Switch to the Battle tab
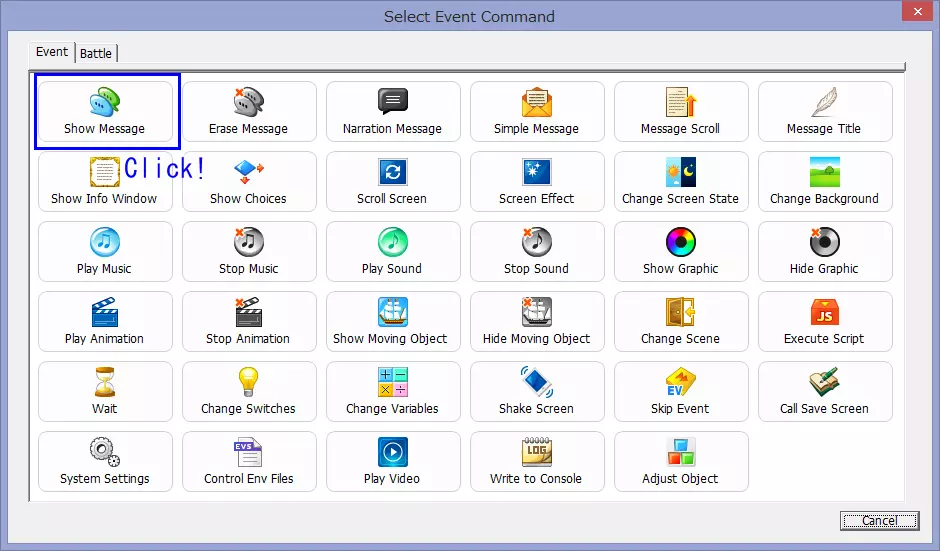This screenshot has width=940, height=551. 96,53
